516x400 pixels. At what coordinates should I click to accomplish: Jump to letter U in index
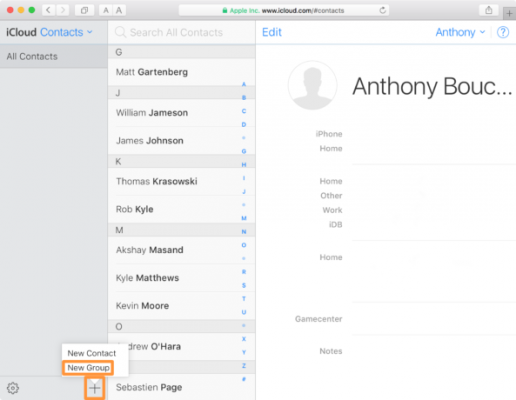point(244,312)
